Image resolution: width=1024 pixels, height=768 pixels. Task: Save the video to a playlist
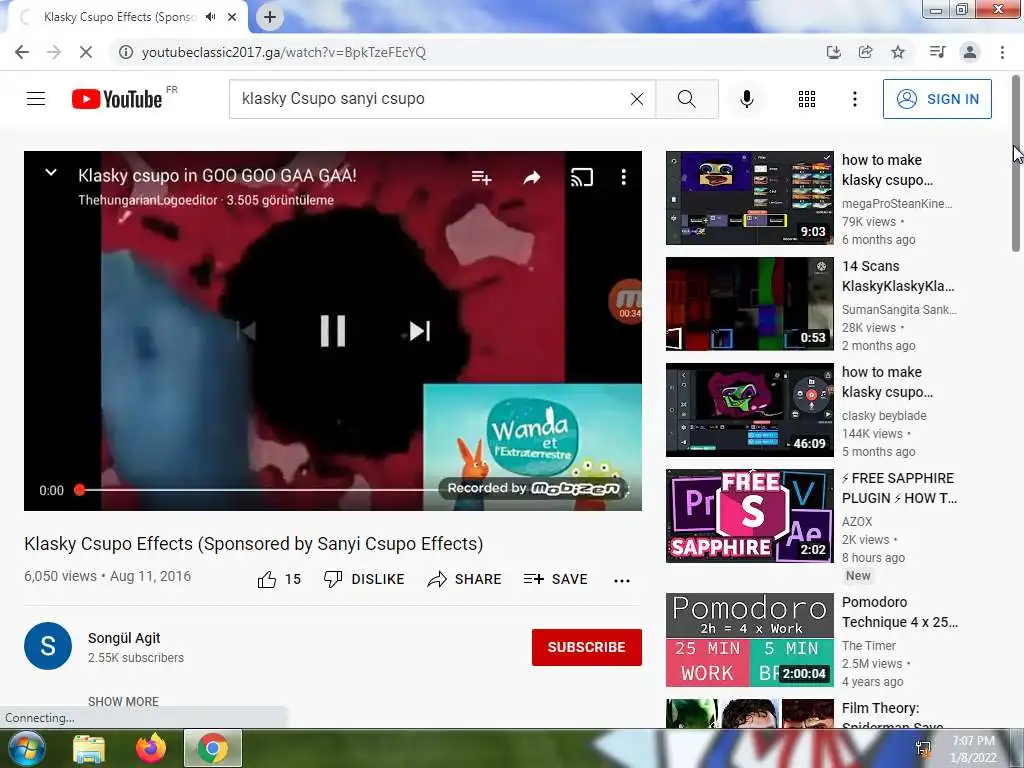pos(556,579)
